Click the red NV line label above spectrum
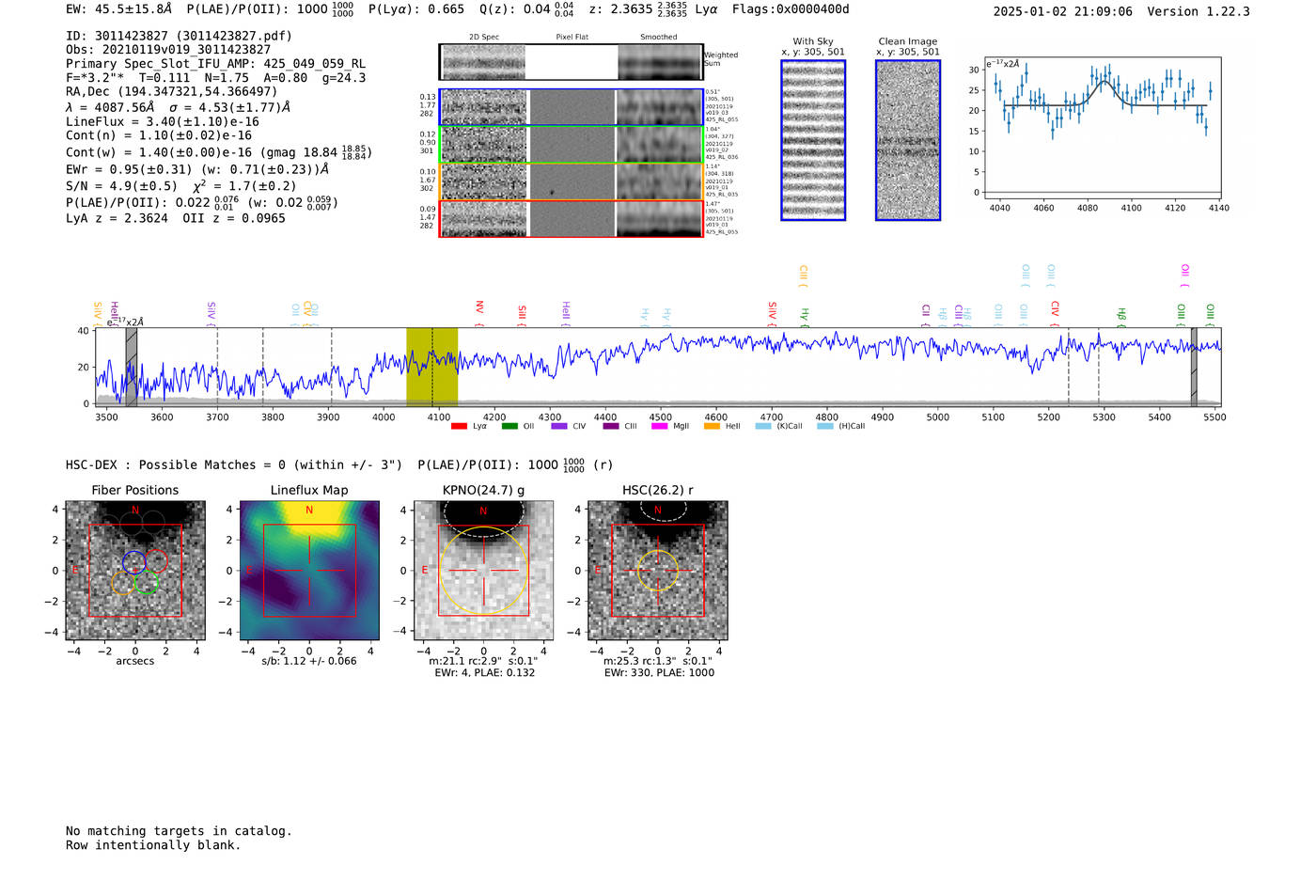 coord(479,308)
